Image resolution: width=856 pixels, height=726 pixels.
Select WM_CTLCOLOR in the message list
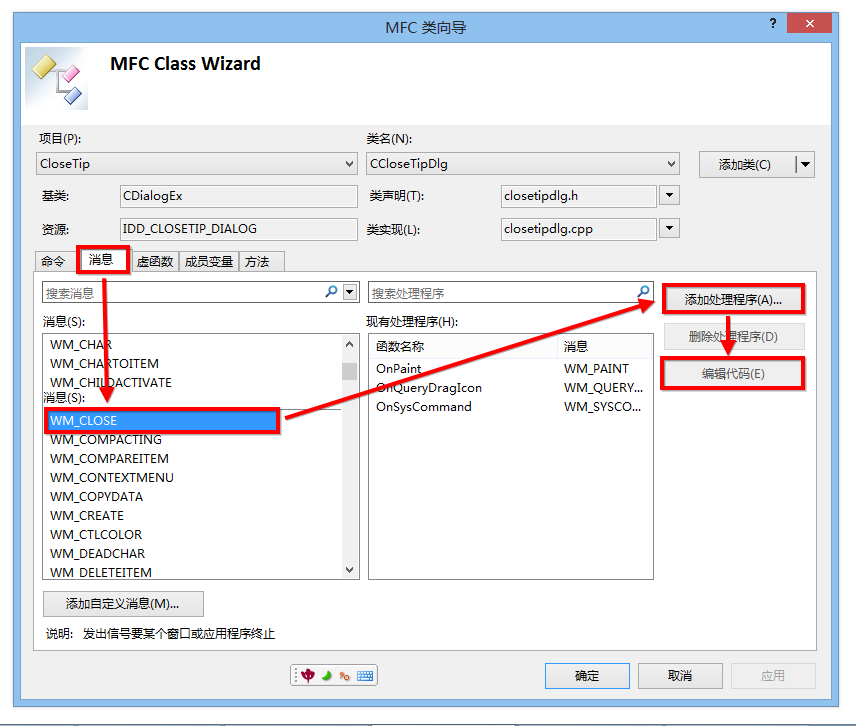[192, 535]
